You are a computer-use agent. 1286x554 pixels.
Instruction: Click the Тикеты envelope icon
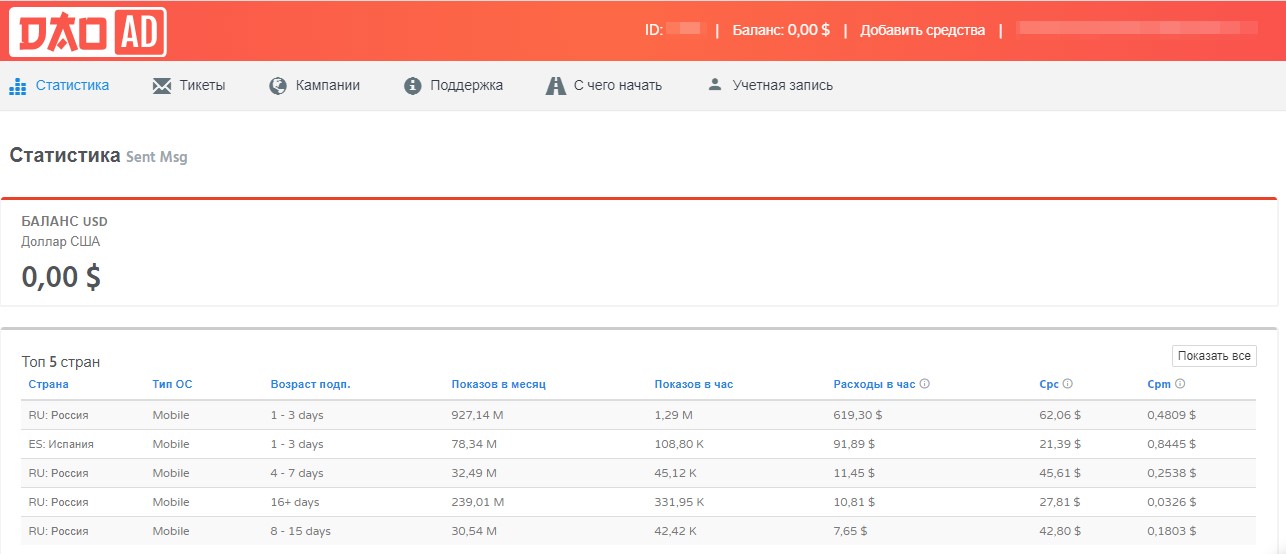coord(162,86)
